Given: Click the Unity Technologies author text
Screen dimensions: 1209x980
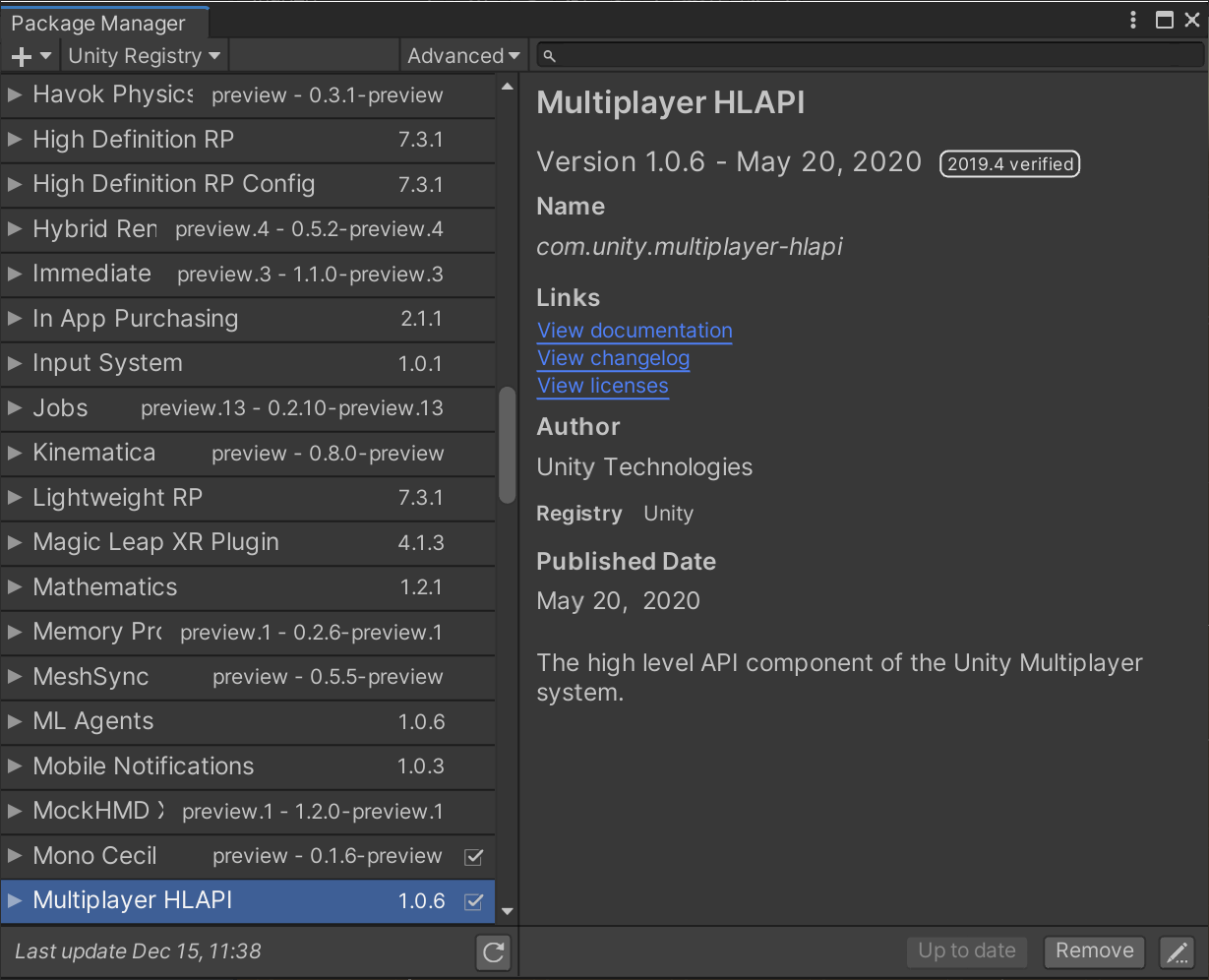Looking at the screenshot, I should point(644,467).
